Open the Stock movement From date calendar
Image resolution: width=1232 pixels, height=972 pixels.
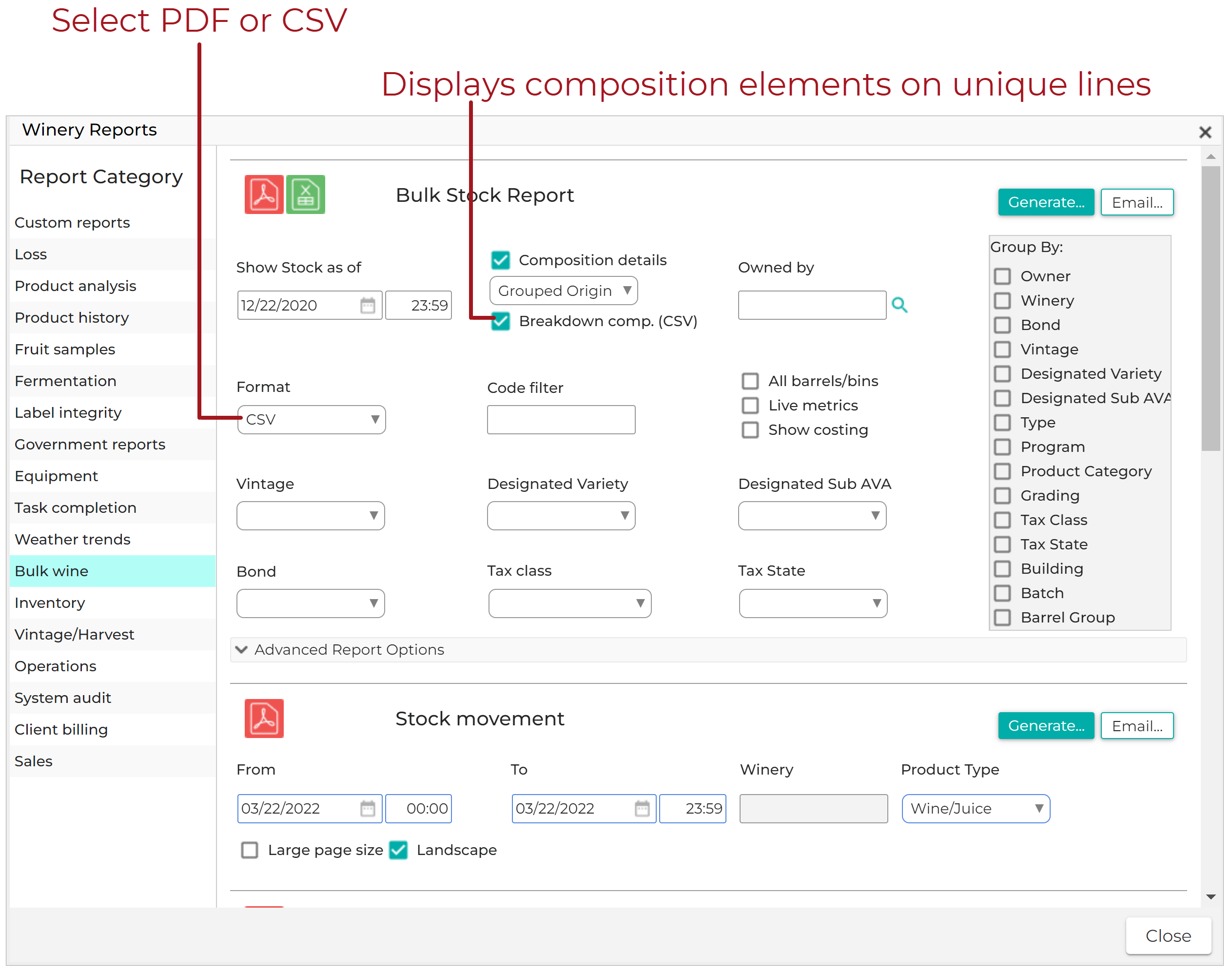coord(368,810)
